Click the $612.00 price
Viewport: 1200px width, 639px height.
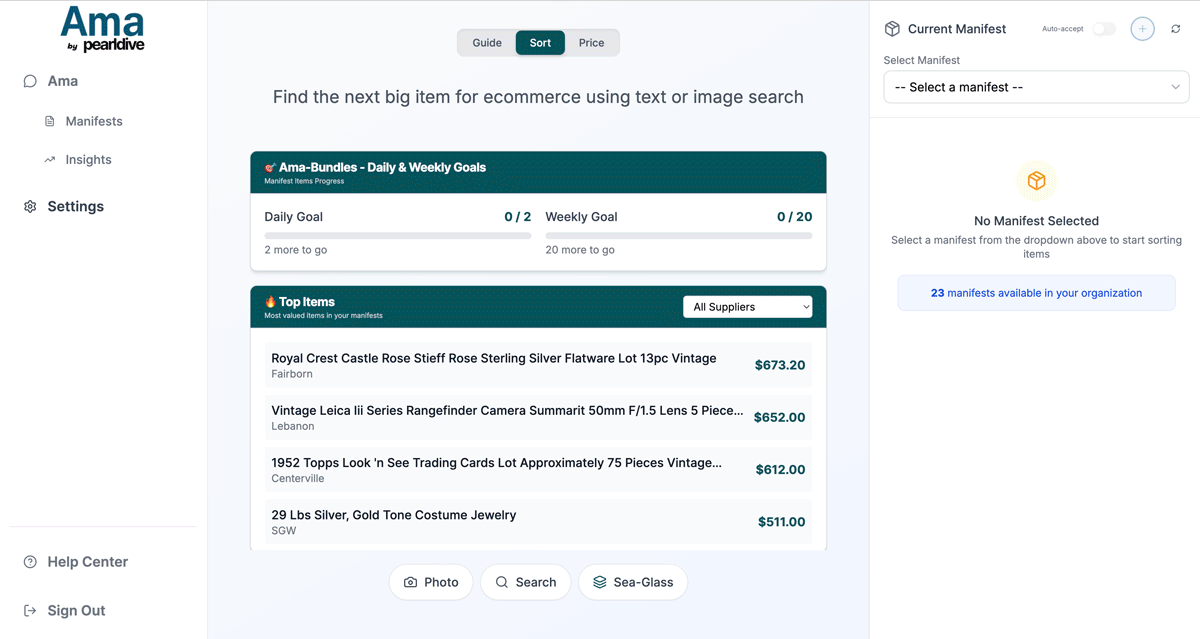[781, 469]
